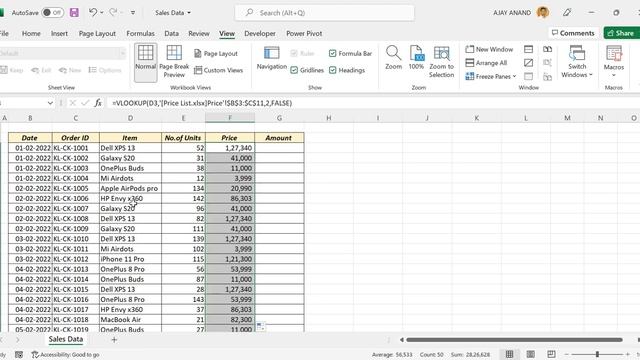Select the iPhone 11 Pro cell
640x360 pixels.
(x=130, y=259)
